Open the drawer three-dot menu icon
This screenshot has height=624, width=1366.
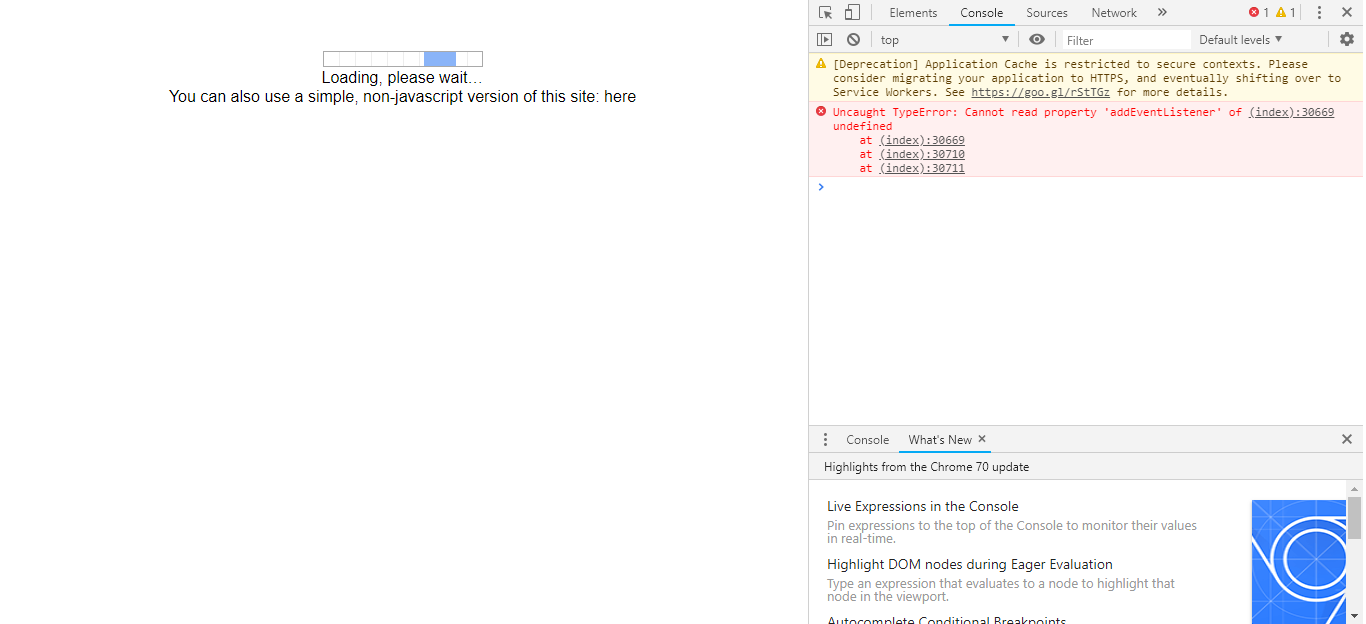pyautogui.click(x=825, y=440)
